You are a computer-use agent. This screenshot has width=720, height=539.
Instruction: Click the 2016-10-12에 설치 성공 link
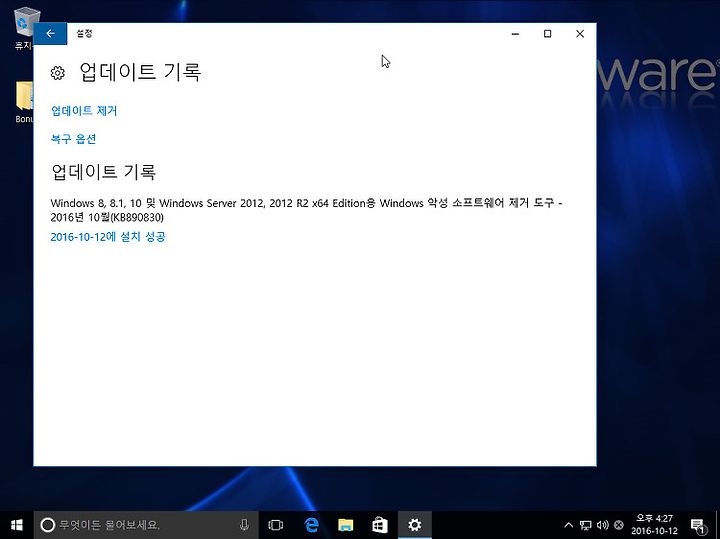click(108, 237)
